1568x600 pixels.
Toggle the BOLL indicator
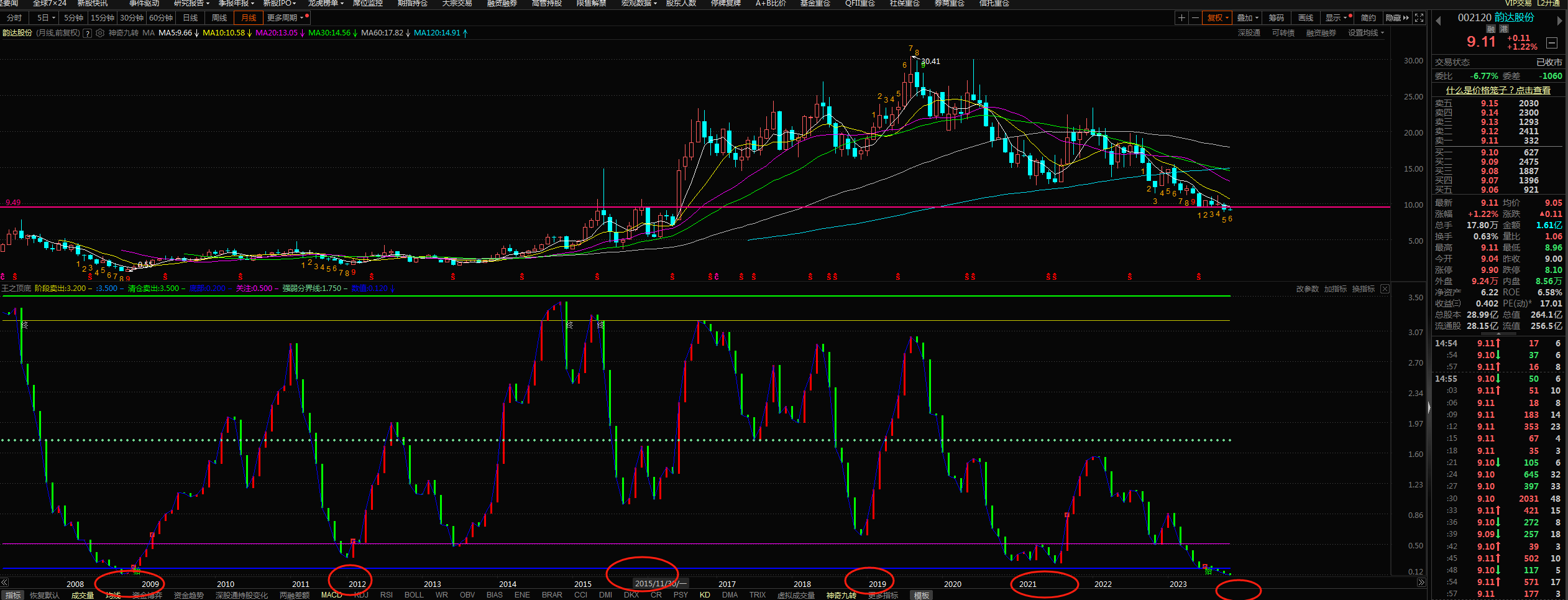pyautogui.click(x=414, y=595)
